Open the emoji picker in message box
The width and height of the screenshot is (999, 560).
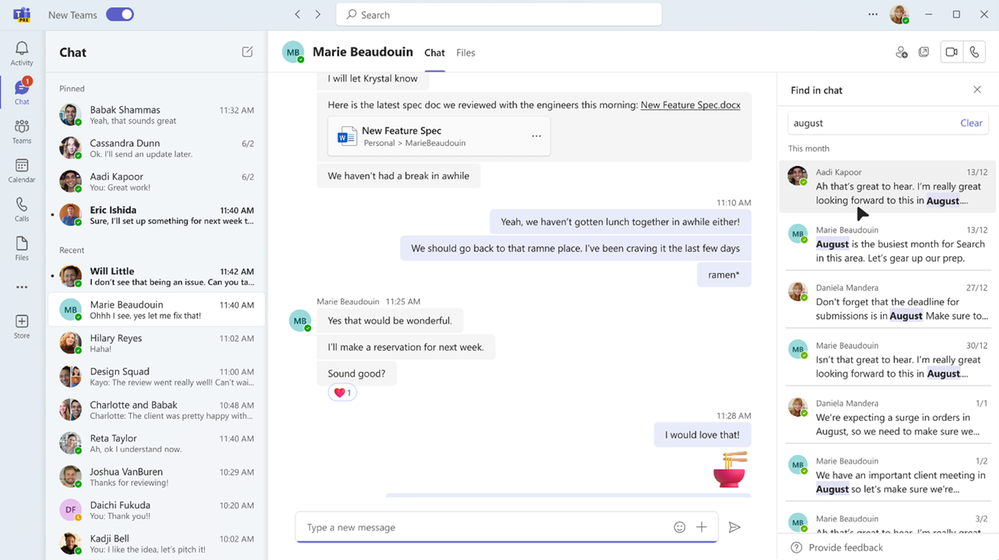coord(680,527)
